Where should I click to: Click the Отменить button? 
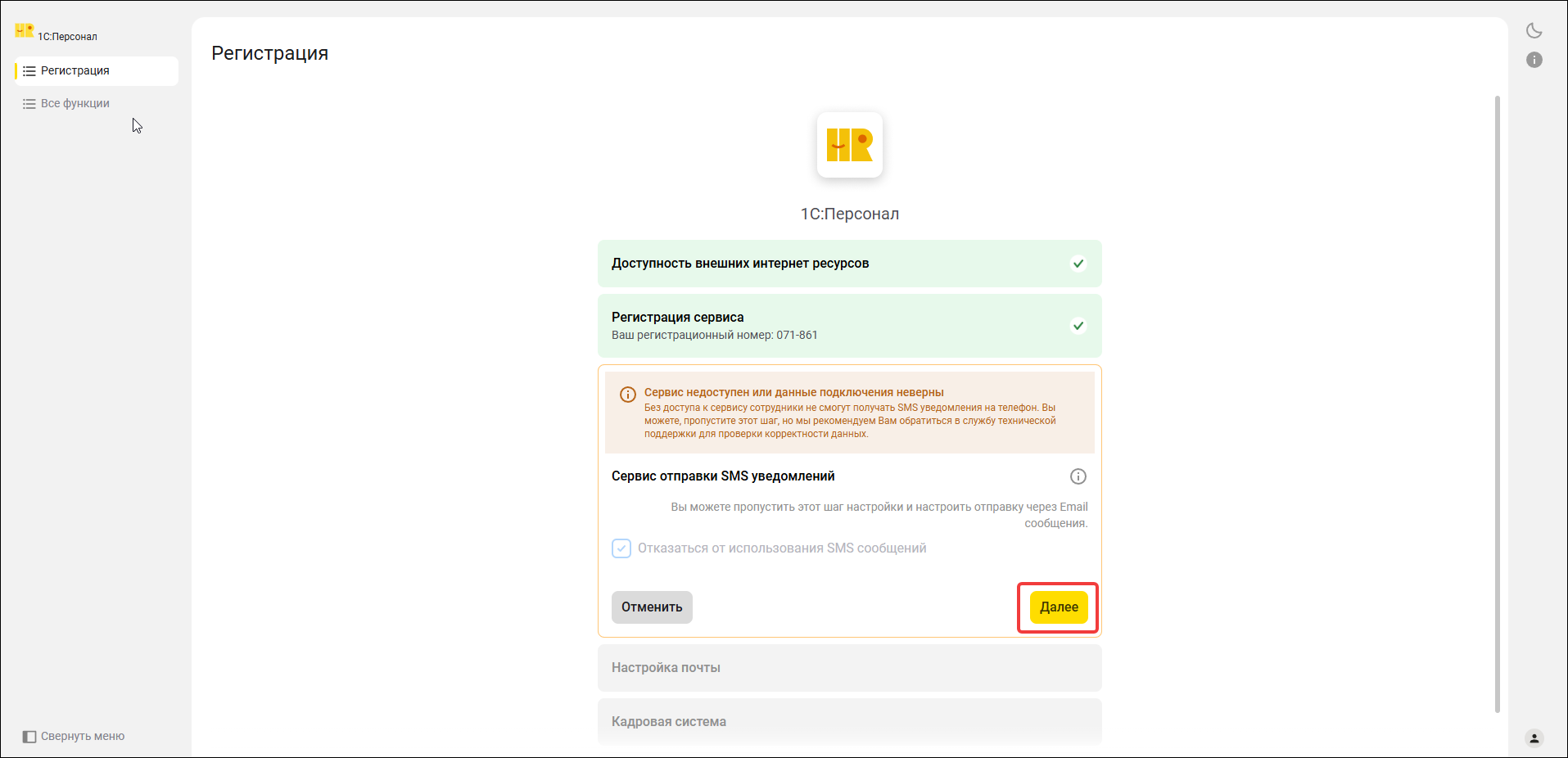(x=652, y=607)
